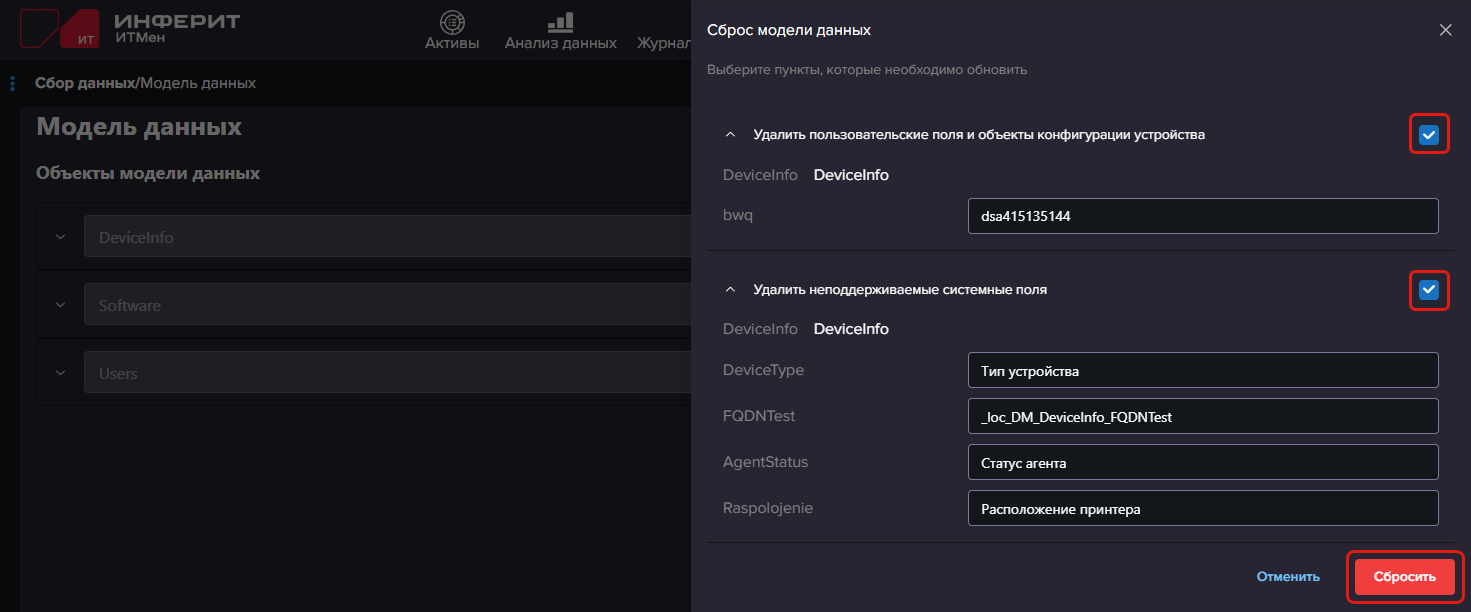Open the Data Analysis bar chart icon
The height and width of the screenshot is (612, 1471).
coord(560,21)
